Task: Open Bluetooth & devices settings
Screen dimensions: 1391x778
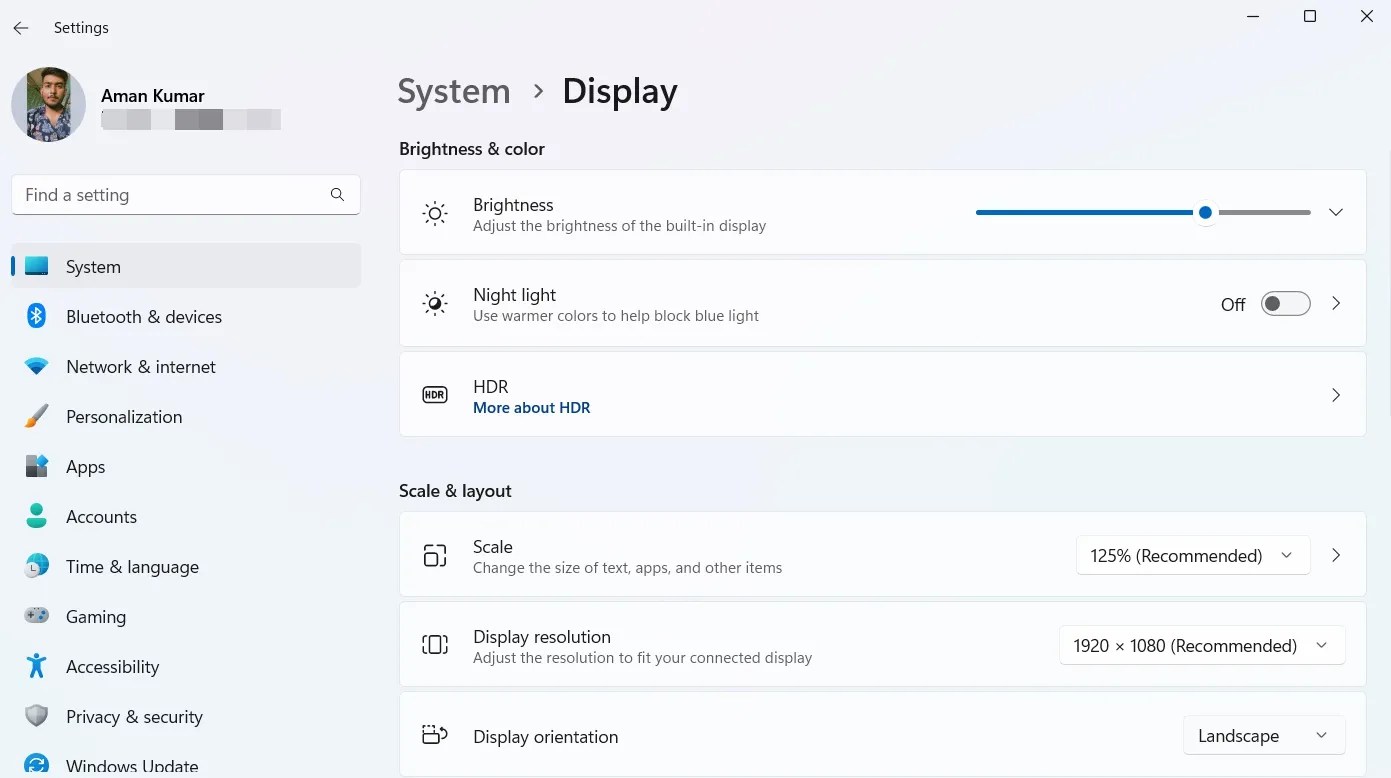Action: [x=144, y=316]
